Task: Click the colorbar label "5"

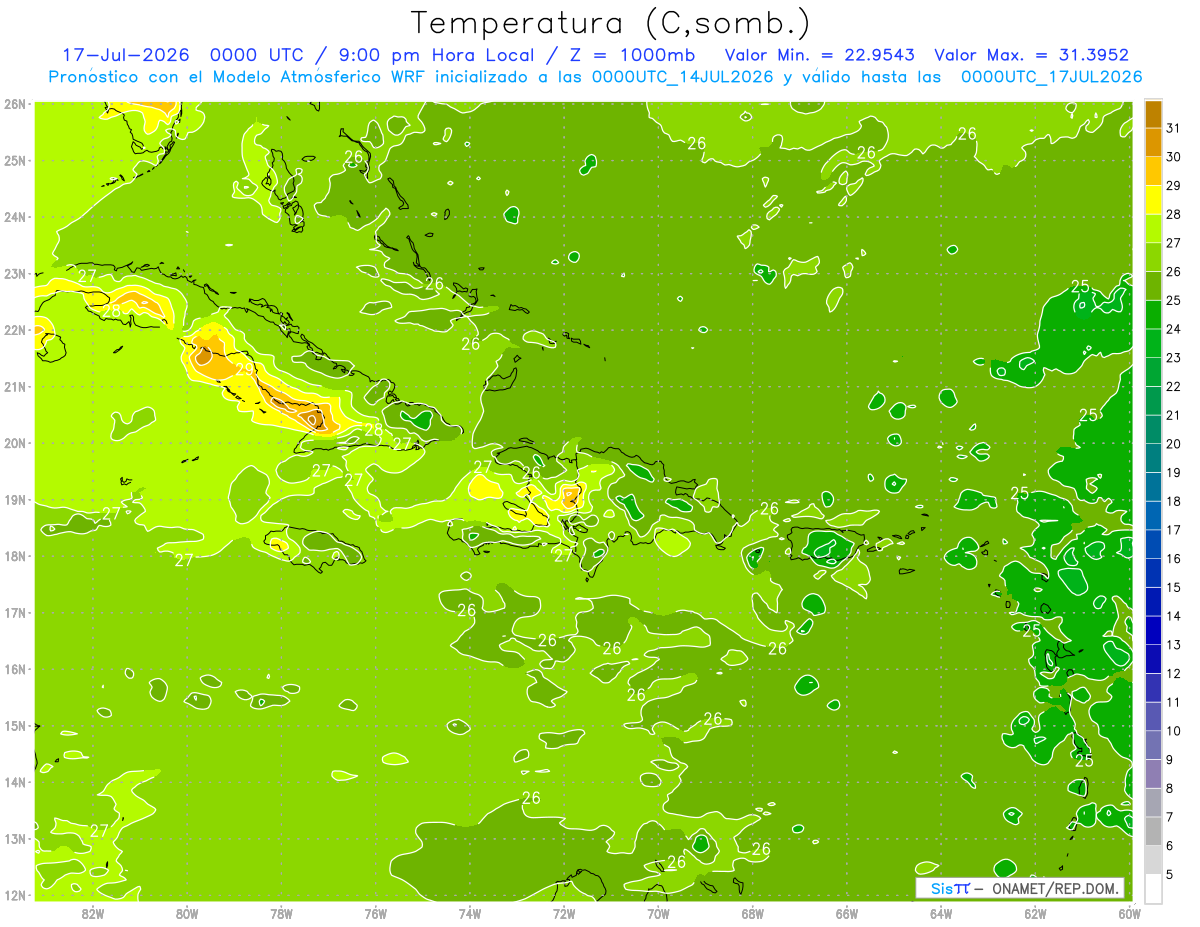Action: coord(1170,875)
